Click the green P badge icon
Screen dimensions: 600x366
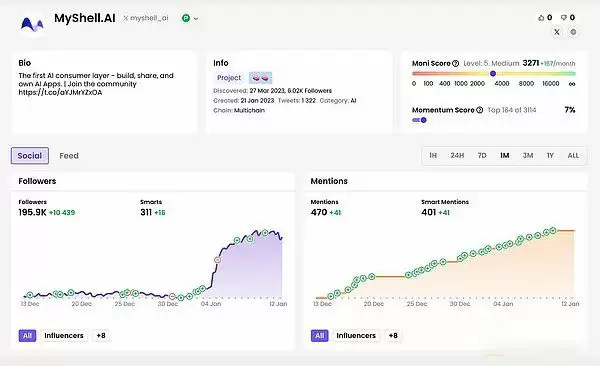(x=186, y=18)
